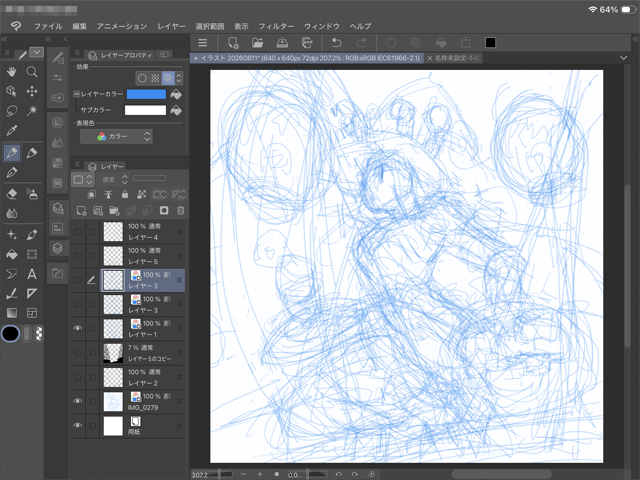Show レイヤー5のコピー via its eye slot
Screen dimensions: 640x480
pos(78,353)
